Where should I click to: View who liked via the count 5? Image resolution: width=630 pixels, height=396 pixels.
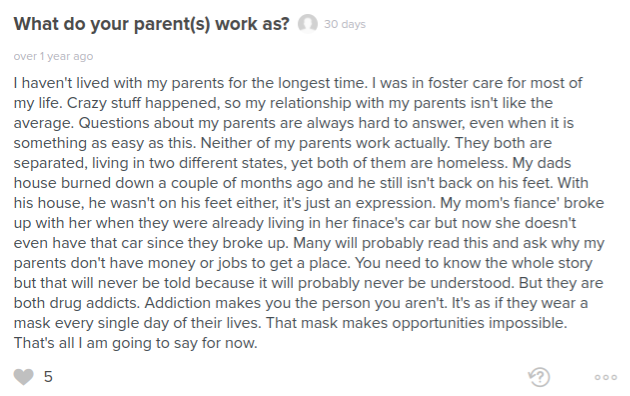point(48,377)
